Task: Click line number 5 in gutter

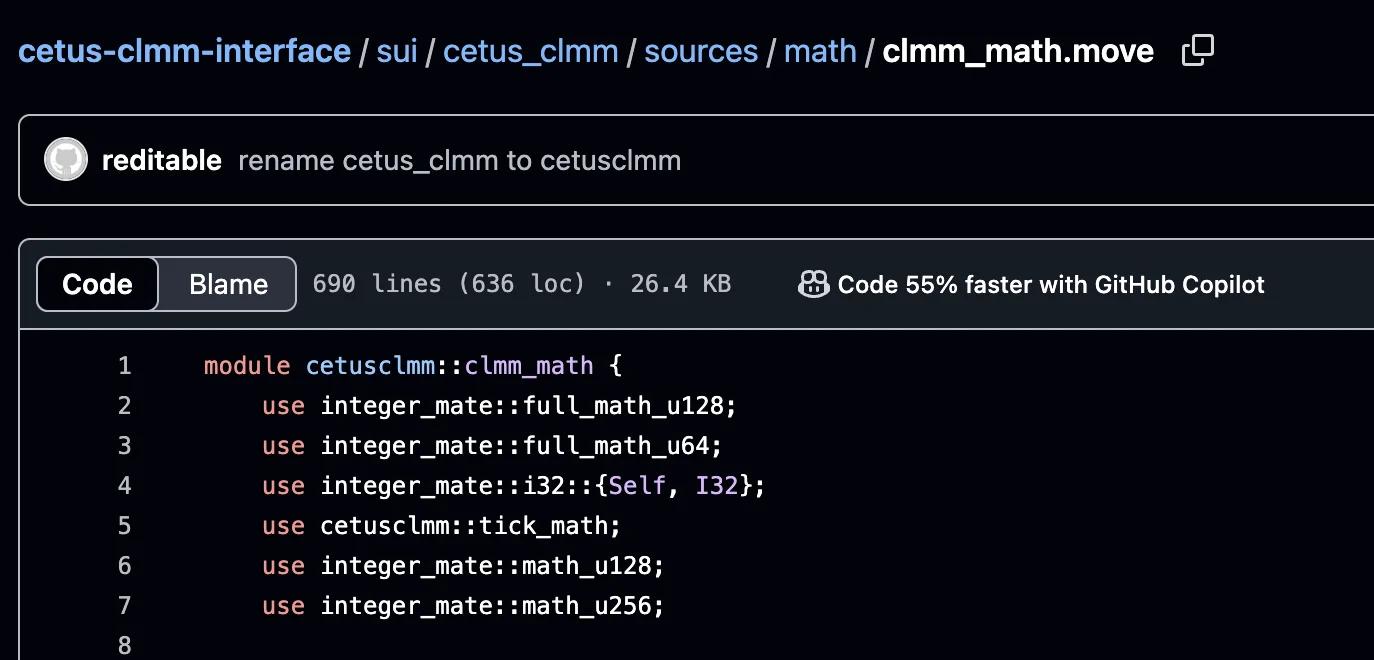Action: 124,526
